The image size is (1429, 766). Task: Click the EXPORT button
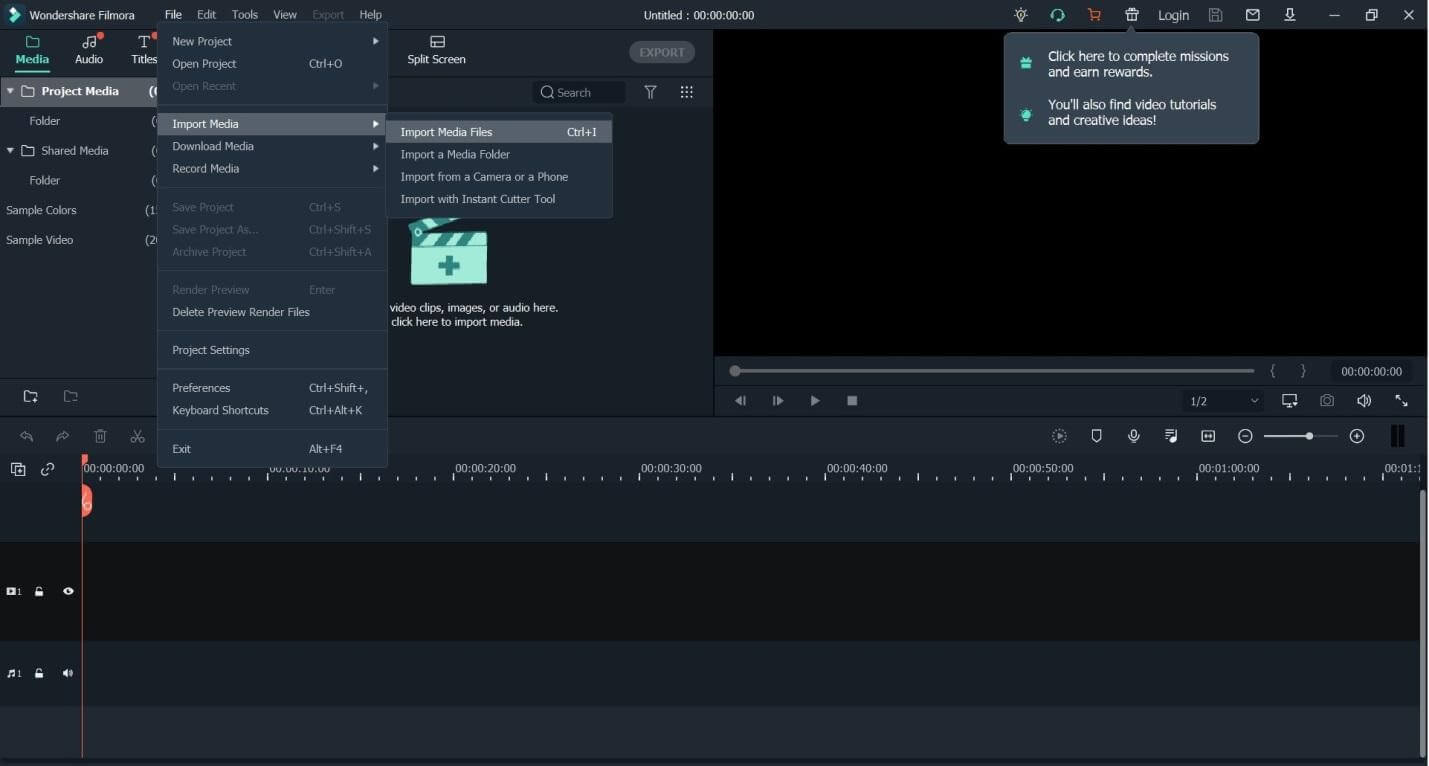tap(662, 52)
